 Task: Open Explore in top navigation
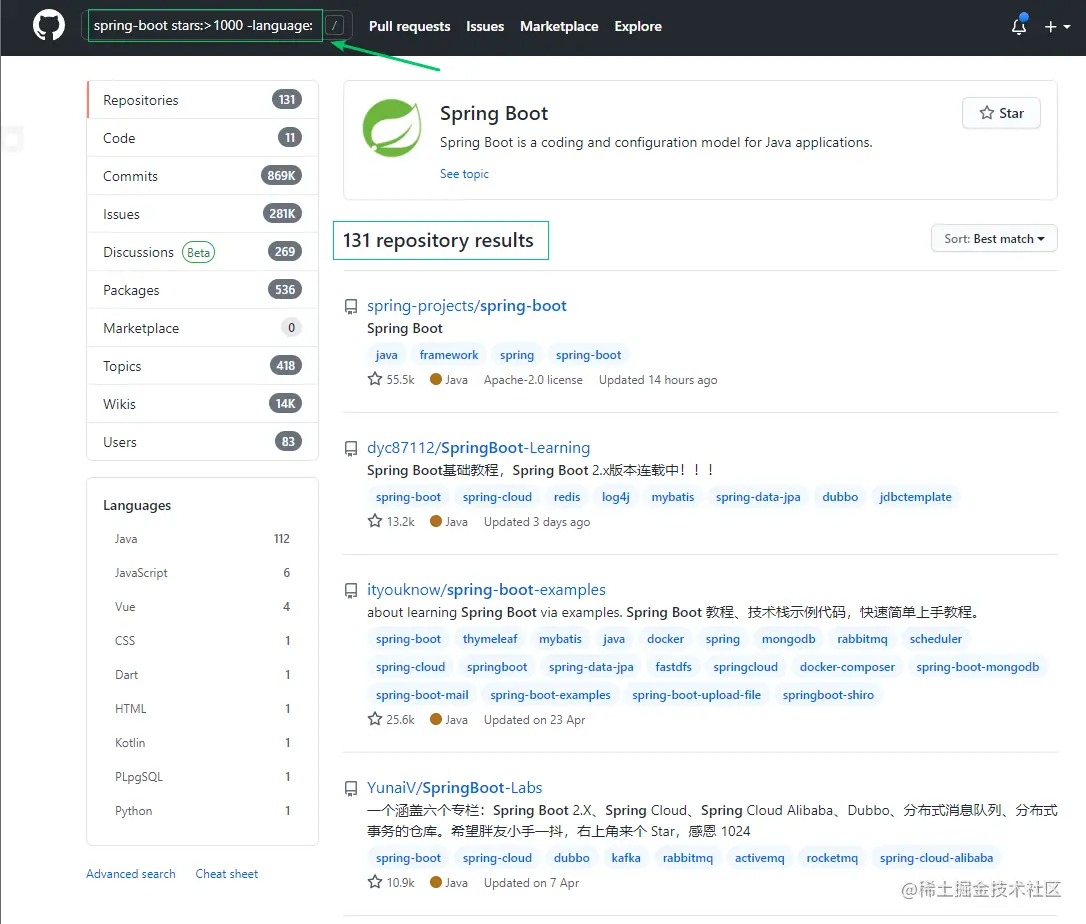pyautogui.click(x=638, y=26)
